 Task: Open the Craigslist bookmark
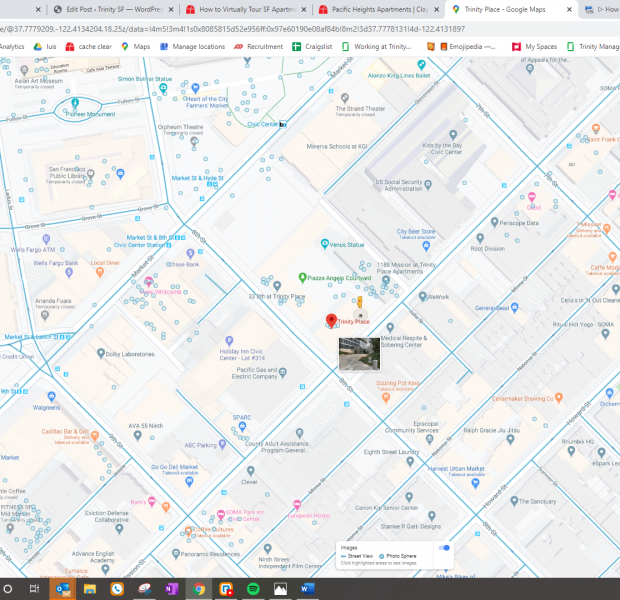[x=312, y=47]
